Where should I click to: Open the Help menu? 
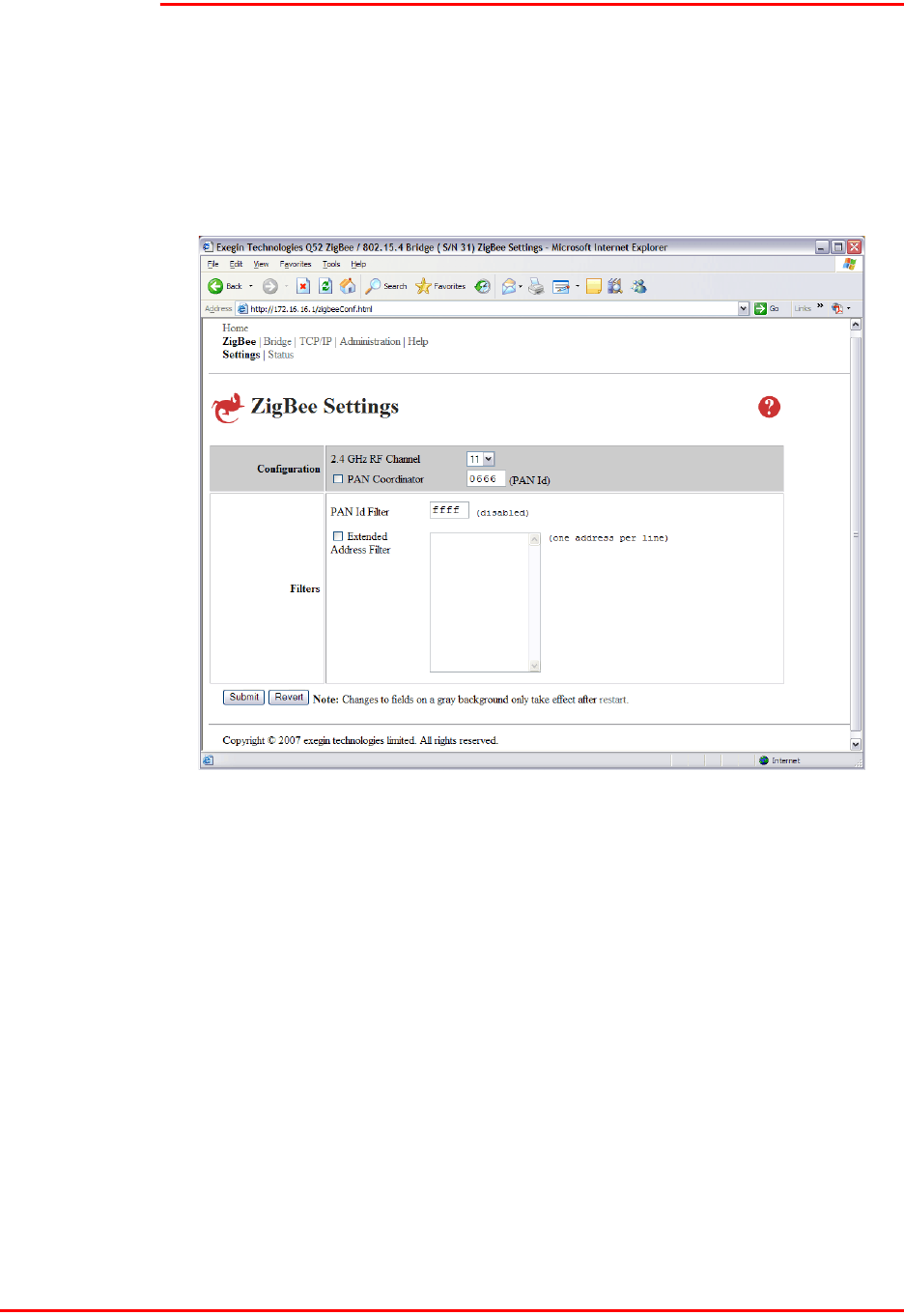click(x=358, y=264)
